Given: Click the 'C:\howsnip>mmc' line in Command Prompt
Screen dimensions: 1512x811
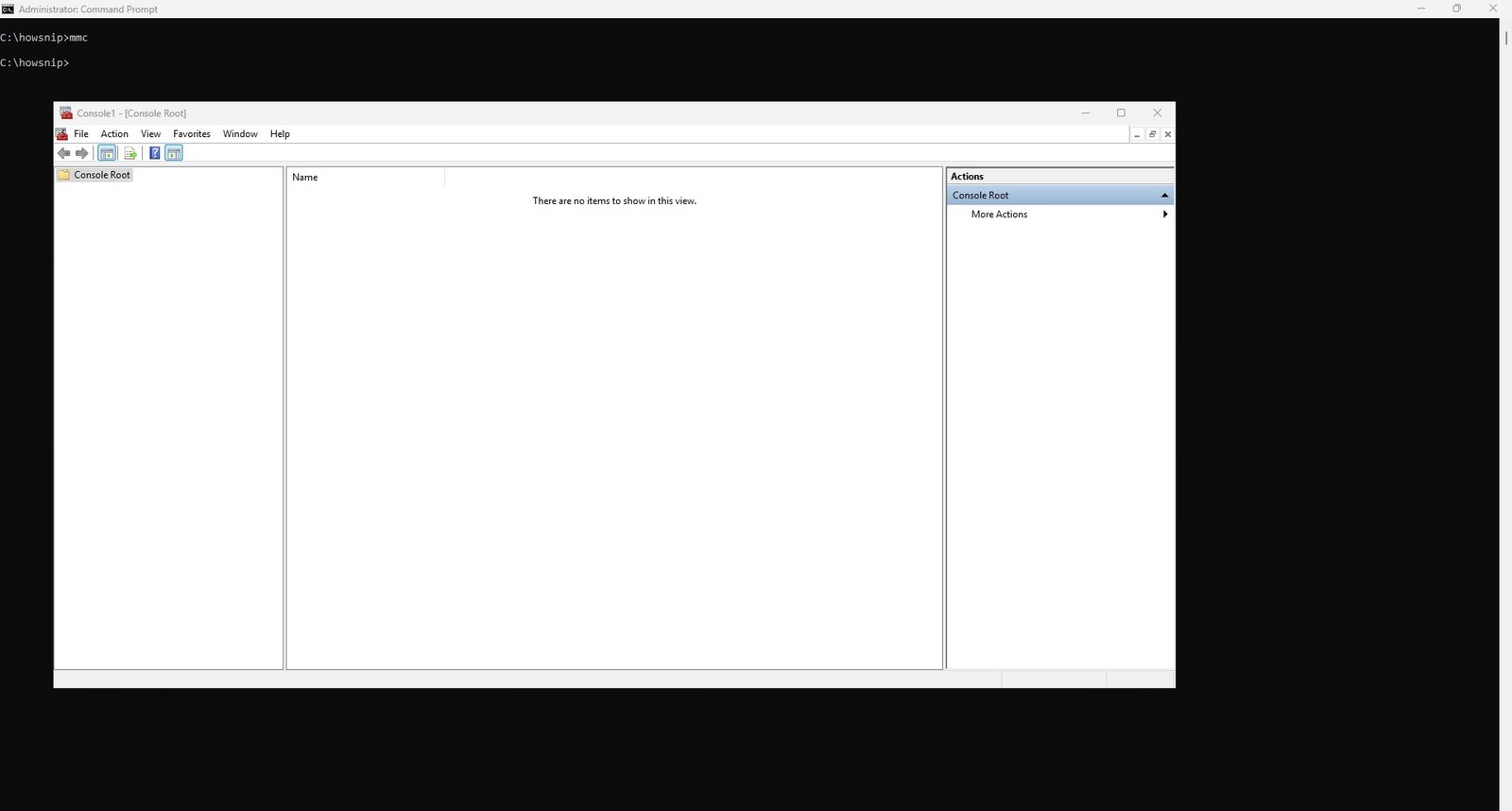Looking at the screenshot, I should [x=44, y=38].
